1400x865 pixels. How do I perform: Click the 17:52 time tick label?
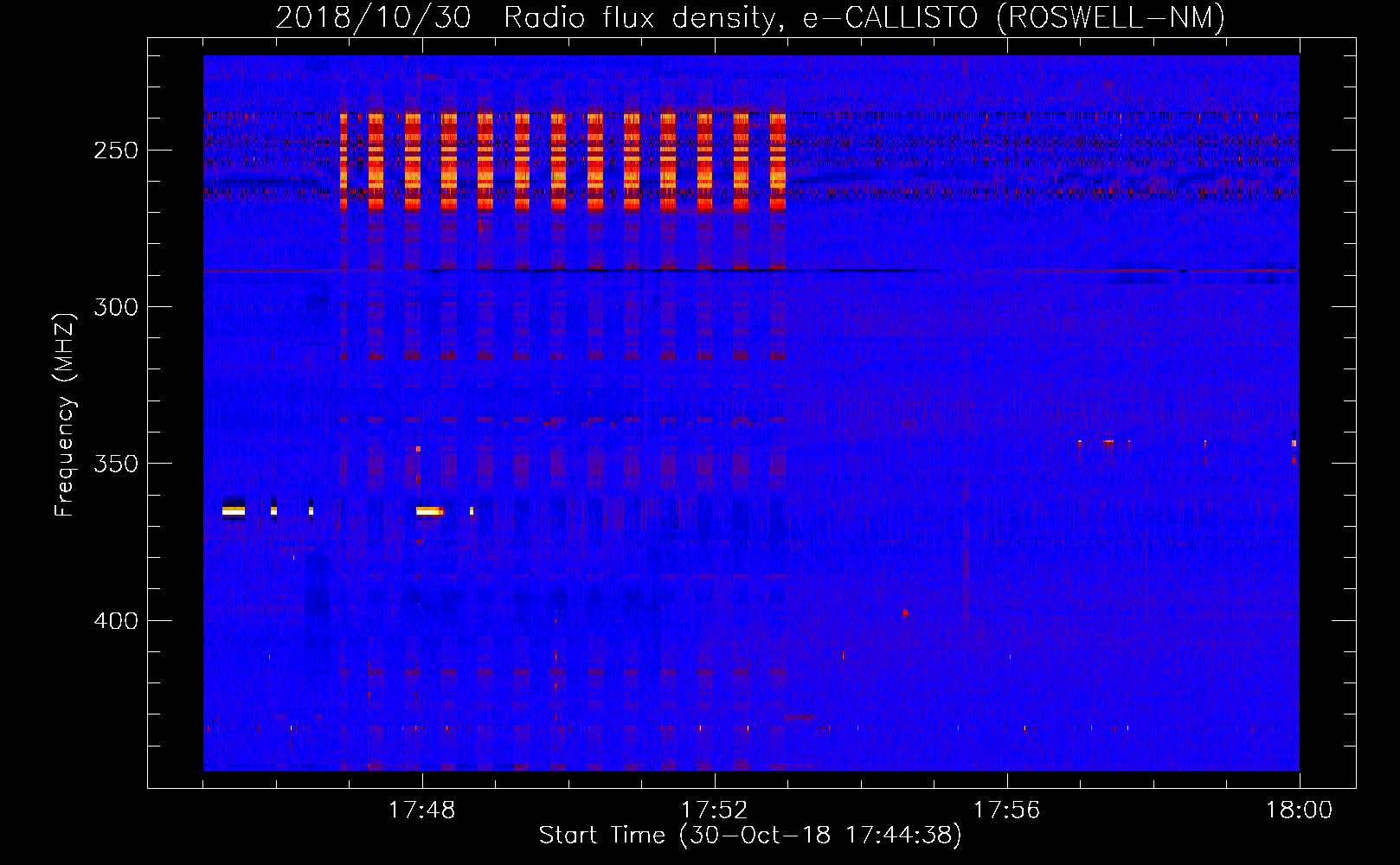[x=714, y=811]
